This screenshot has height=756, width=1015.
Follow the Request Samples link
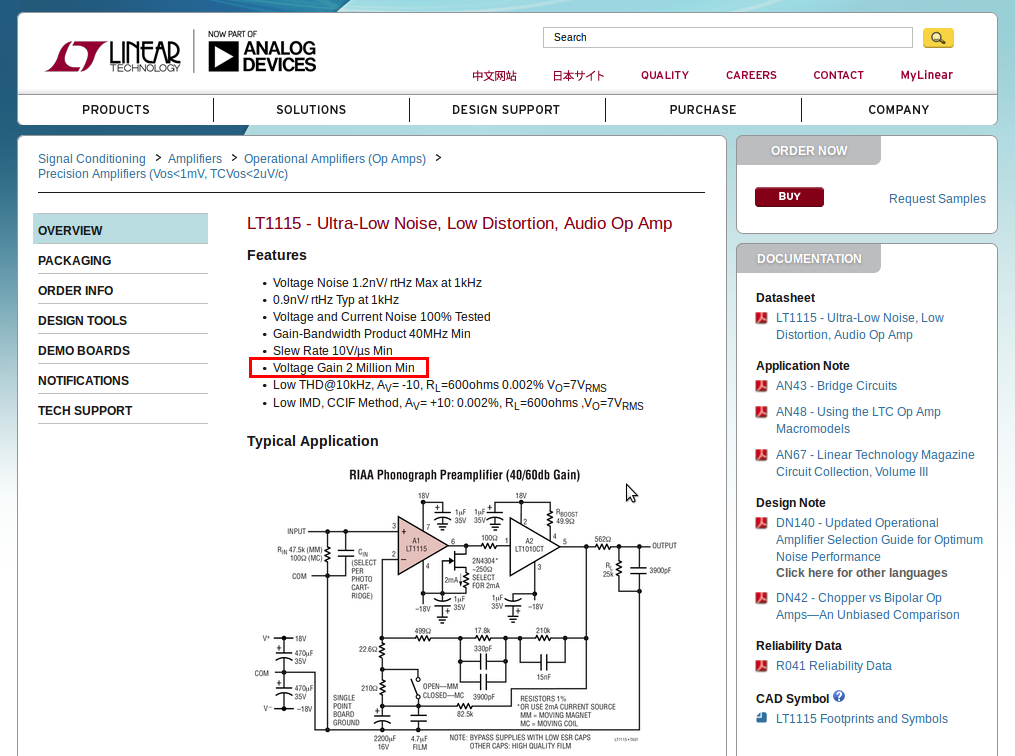(937, 199)
